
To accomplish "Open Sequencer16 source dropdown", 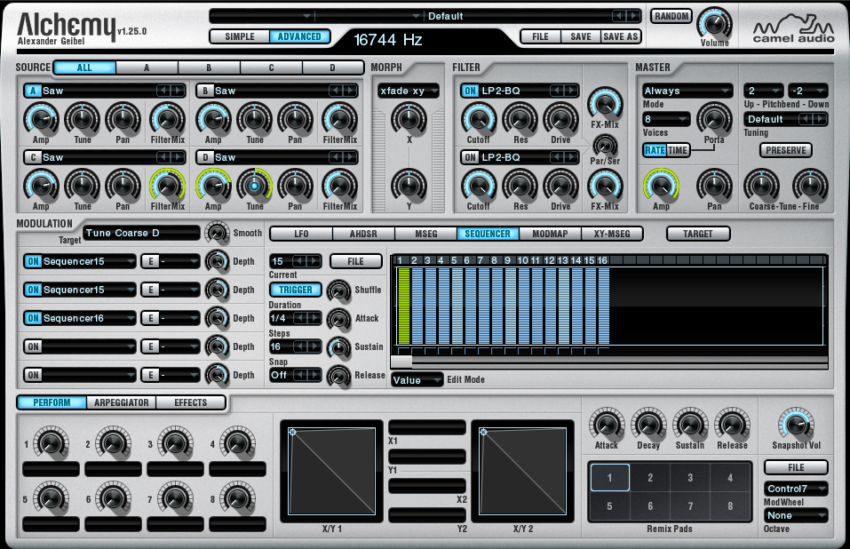I will (x=88, y=318).
